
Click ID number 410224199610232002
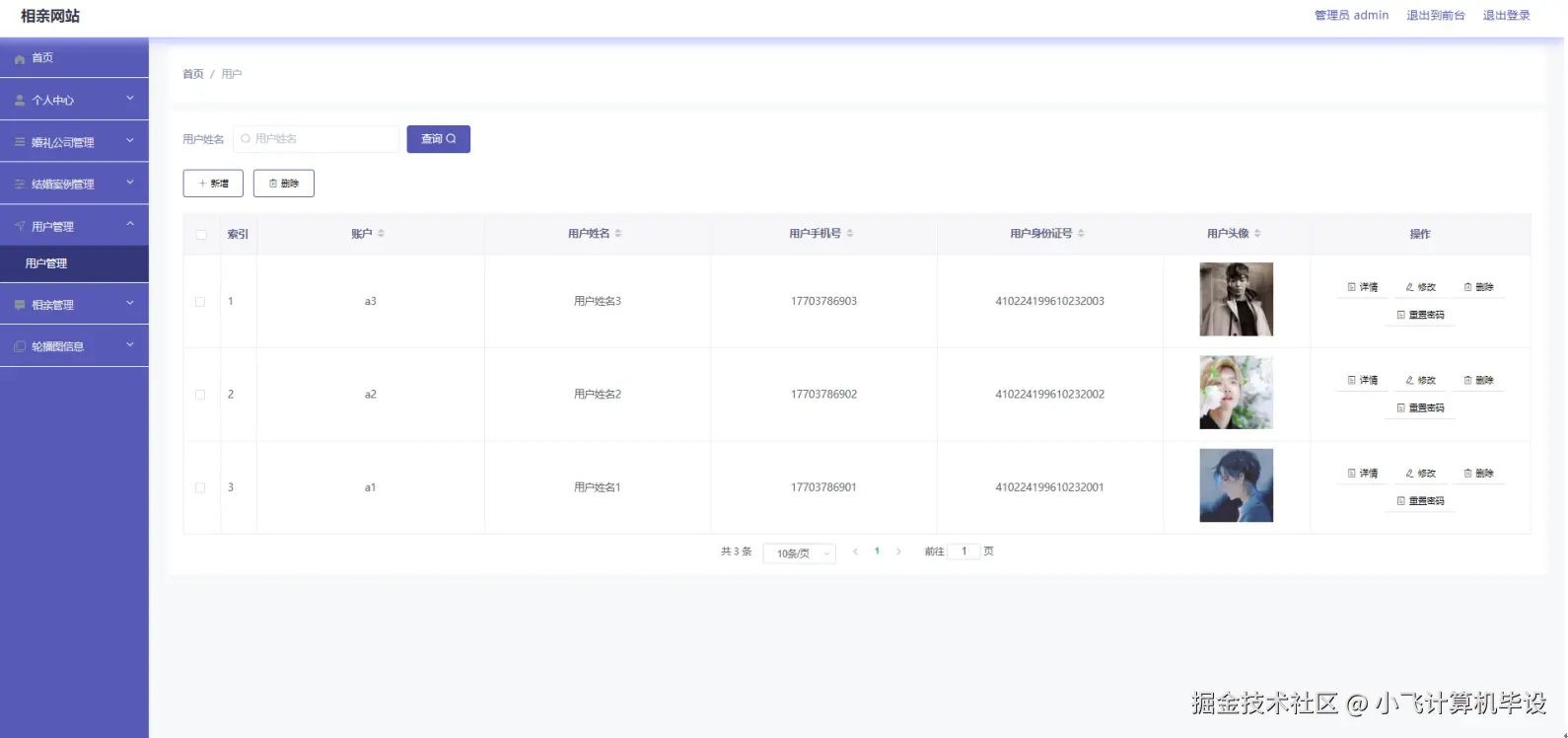(1049, 395)
